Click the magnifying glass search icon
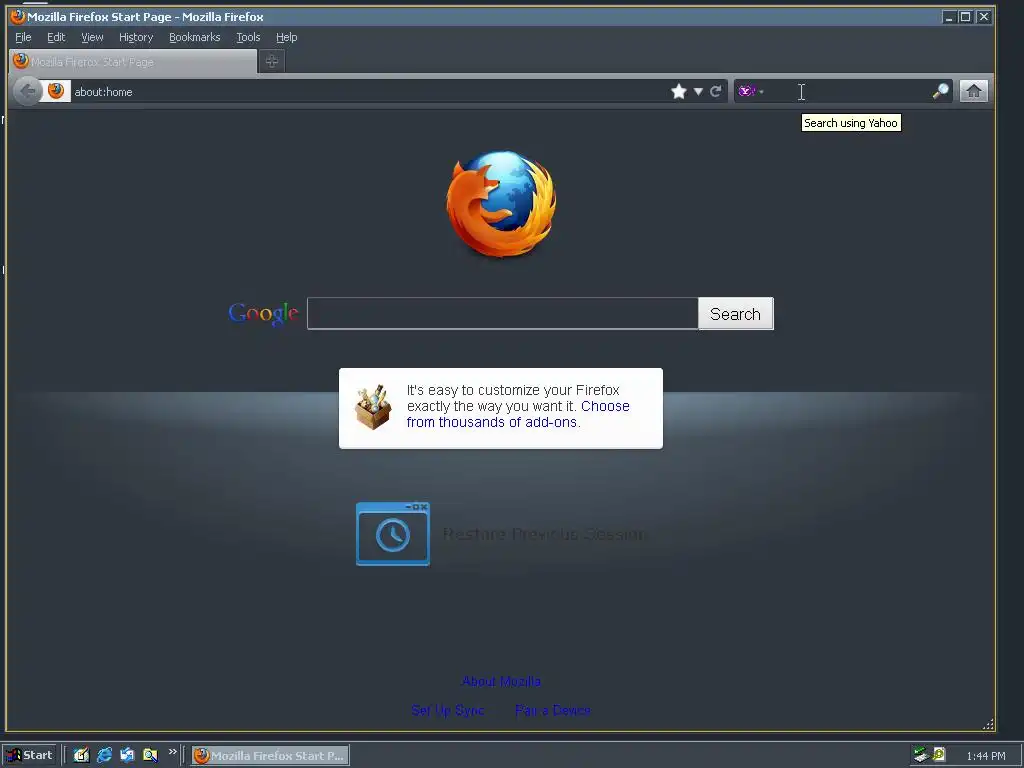This screenshot has height=768, width=1024. 940,91
